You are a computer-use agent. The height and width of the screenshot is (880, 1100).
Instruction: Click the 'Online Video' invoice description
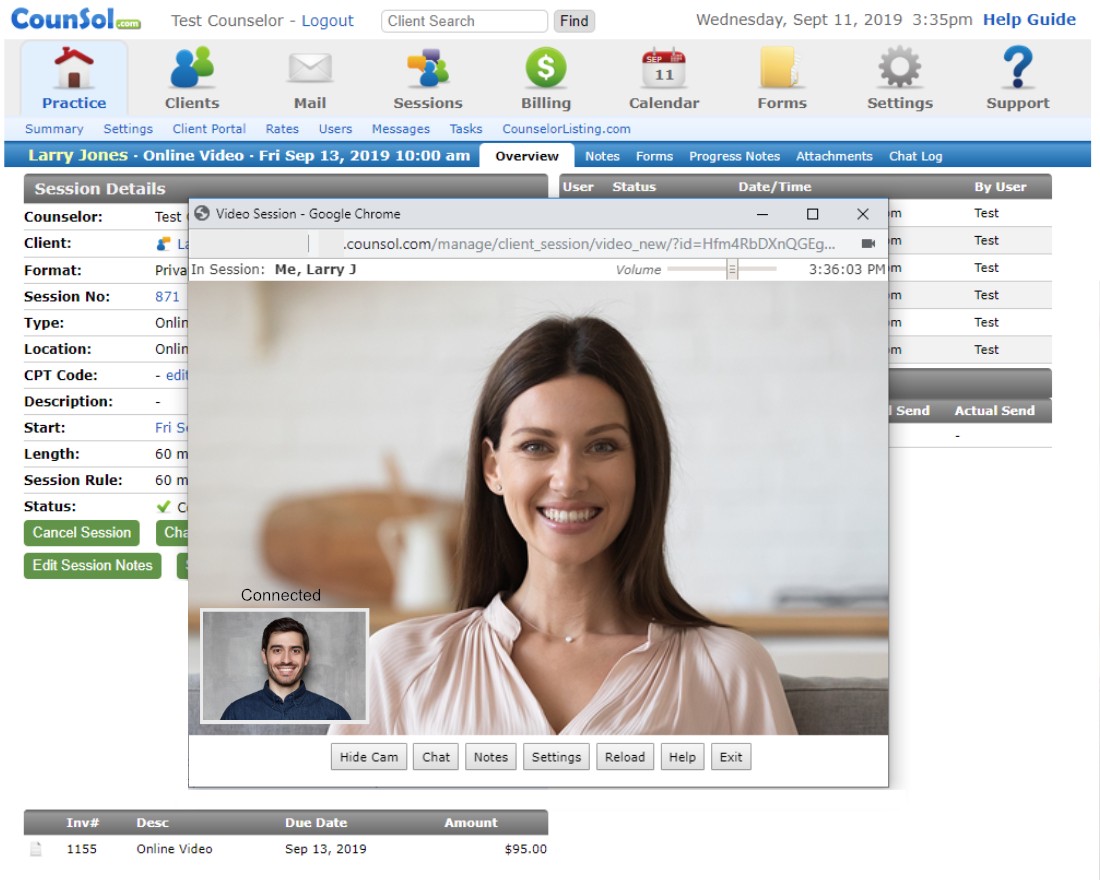pos(174,849)
